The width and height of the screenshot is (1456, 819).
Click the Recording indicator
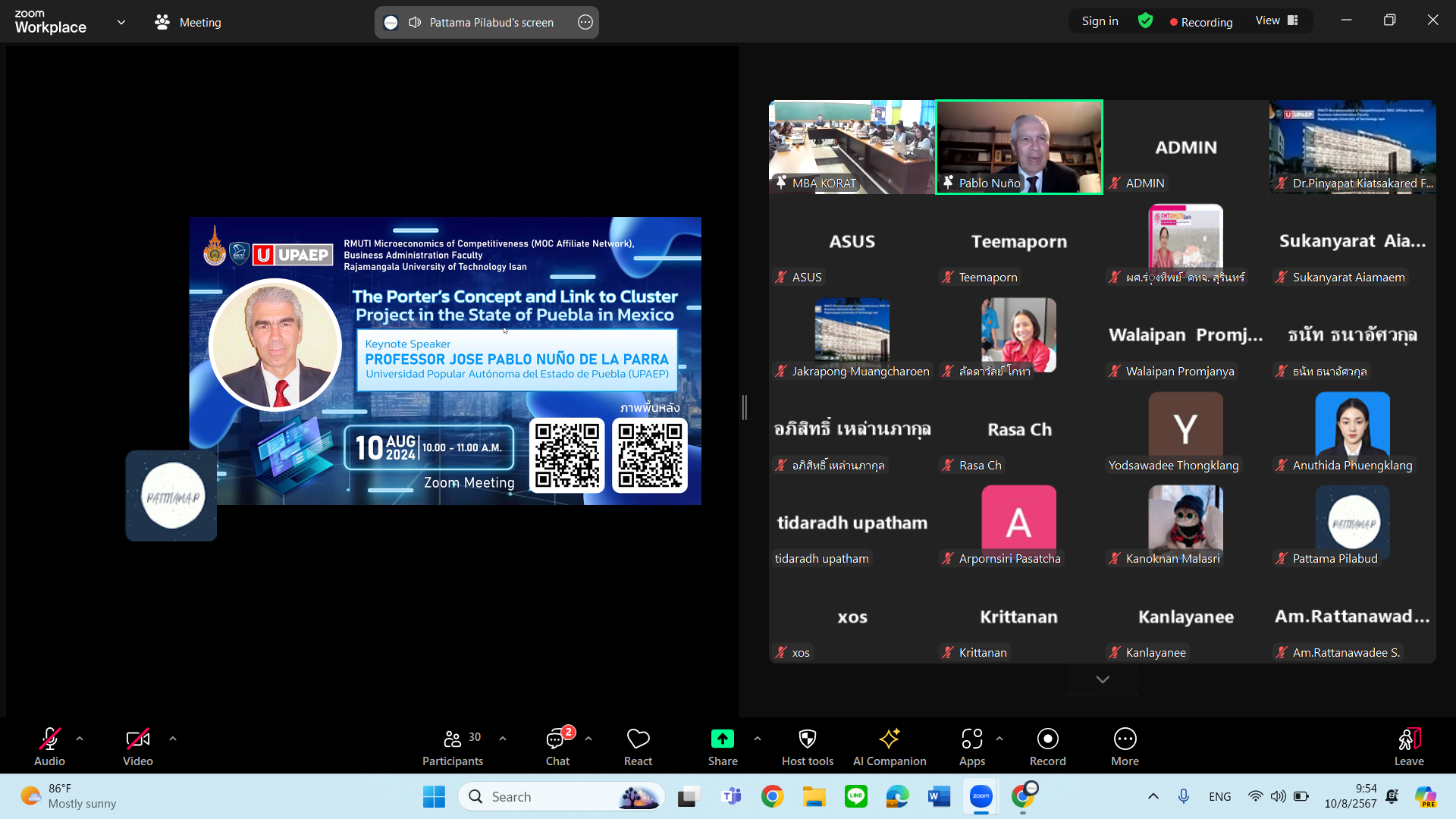pos(1201,22)
